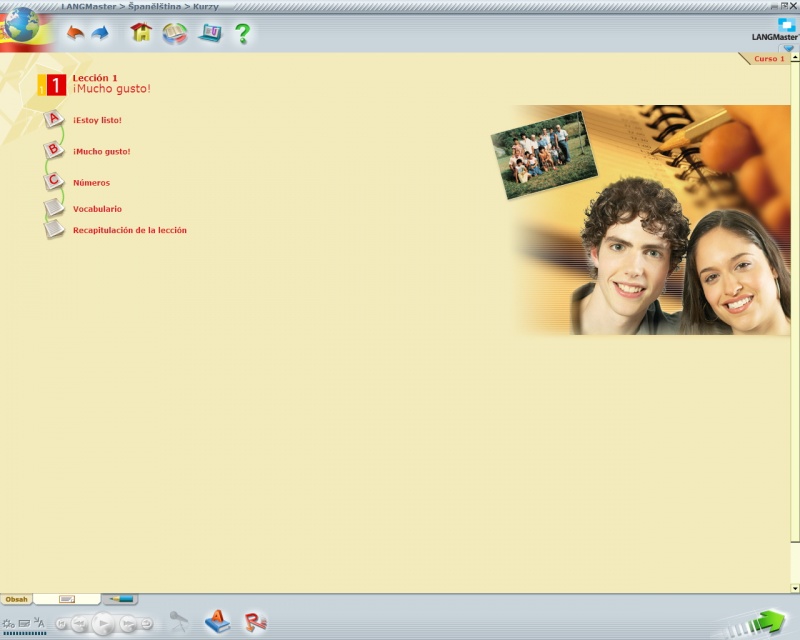Select the pencil tab
Viewport: 800px width, 640px height.
[120, 599]
